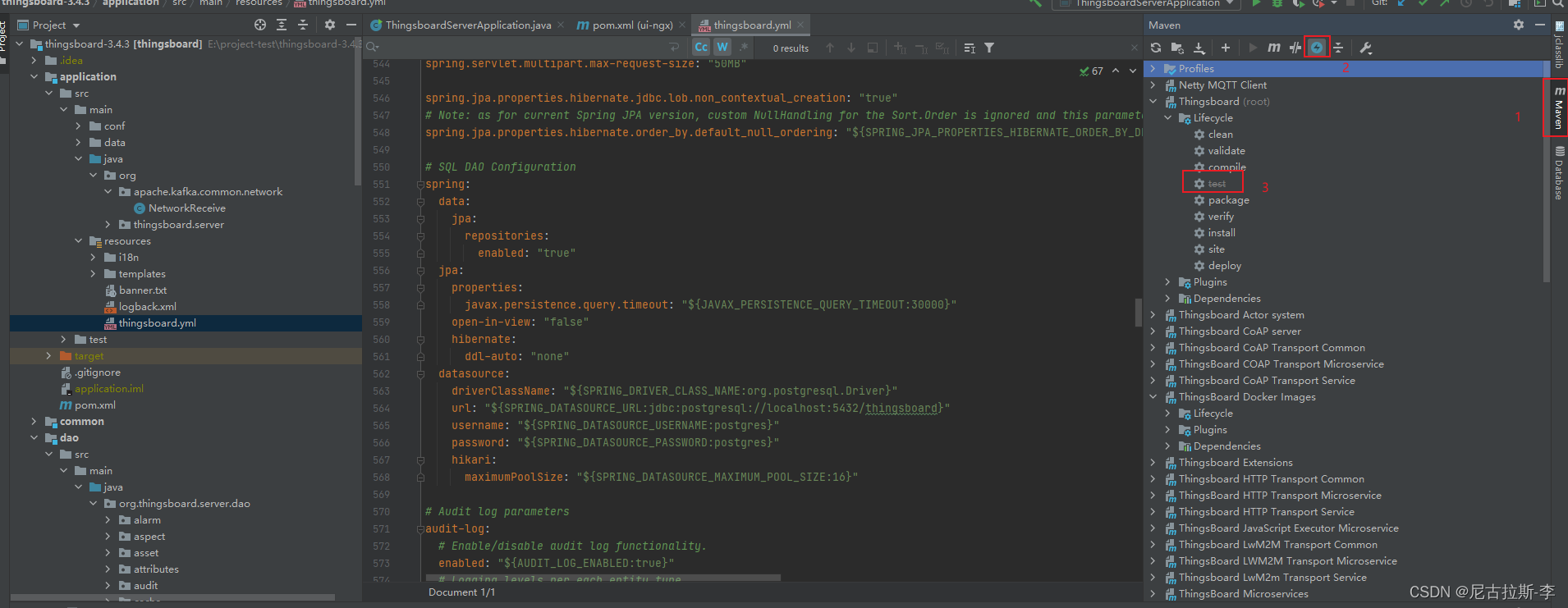Expand the common module folder

34,422
